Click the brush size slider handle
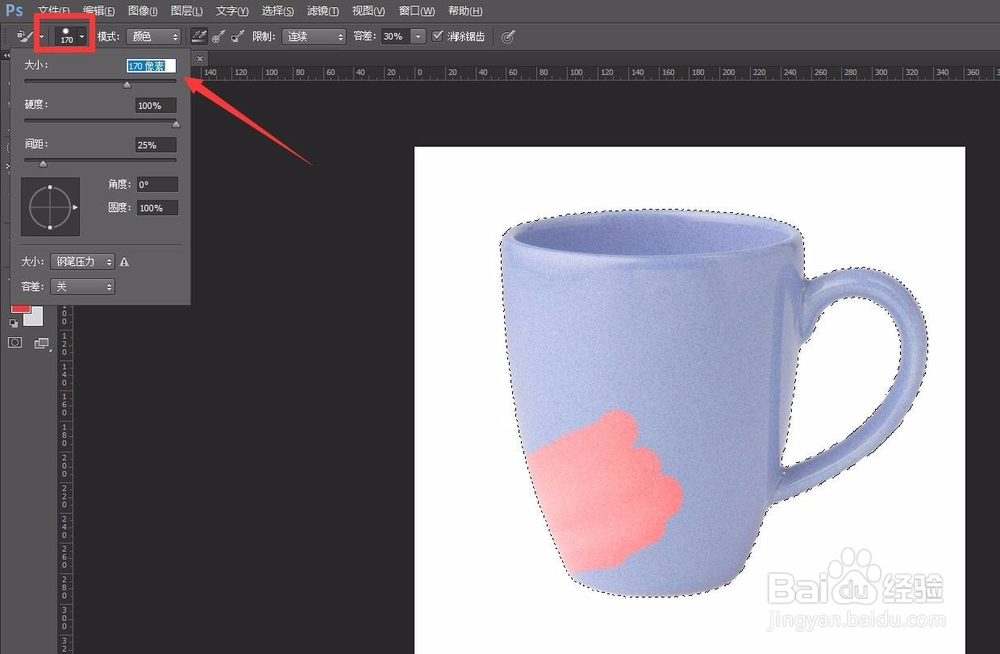Viewport: 1000px width, 654px height. coord(127,84)
